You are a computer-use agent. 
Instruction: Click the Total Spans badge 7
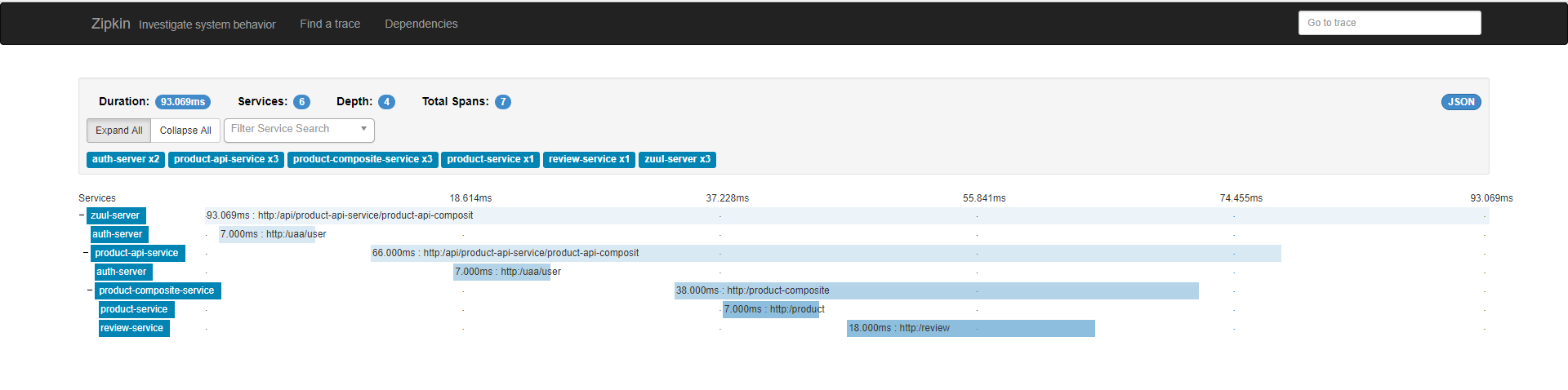coord(503,102)
